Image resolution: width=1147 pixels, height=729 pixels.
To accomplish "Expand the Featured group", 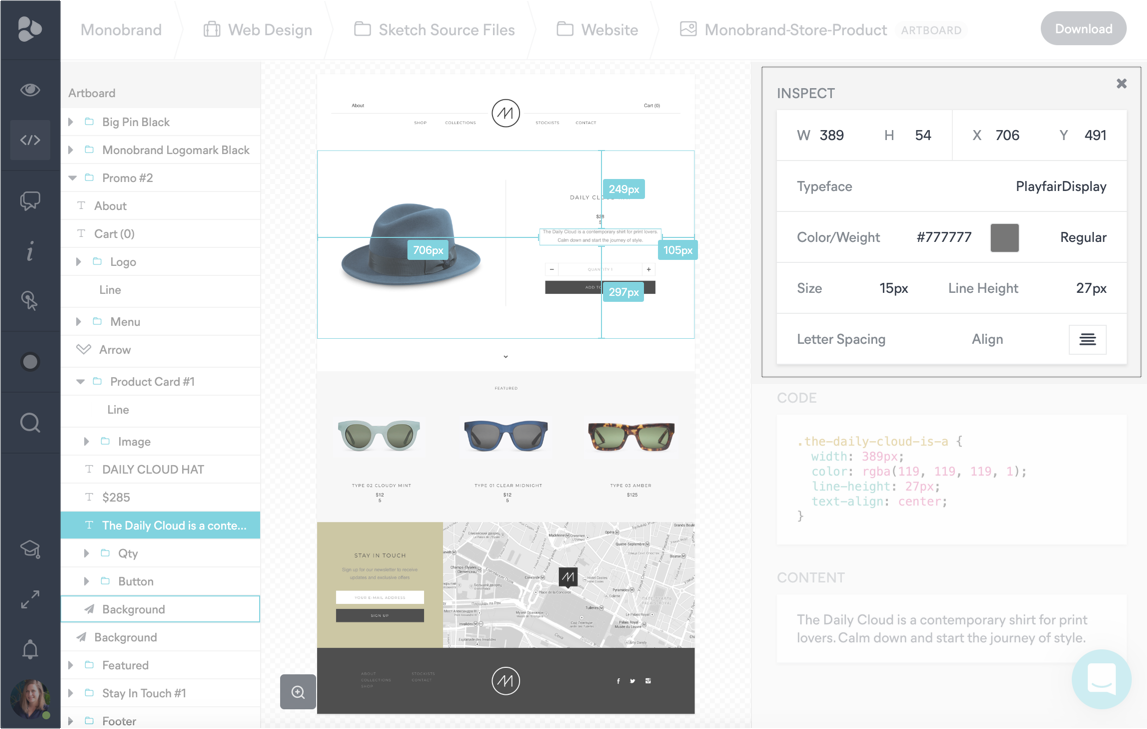I will coord(71,665).
